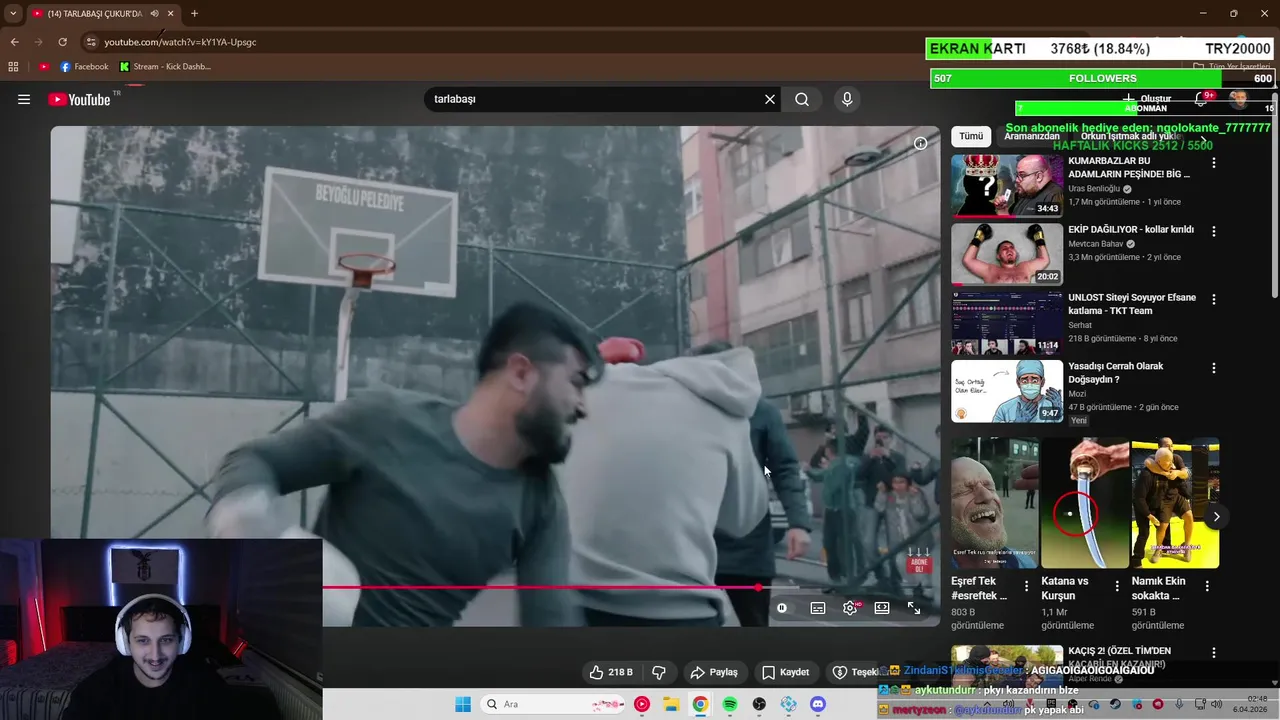Viewport: 1280px width, 720px height.
Task: Seek using the red video progress bar
Action: click(540, 587)
